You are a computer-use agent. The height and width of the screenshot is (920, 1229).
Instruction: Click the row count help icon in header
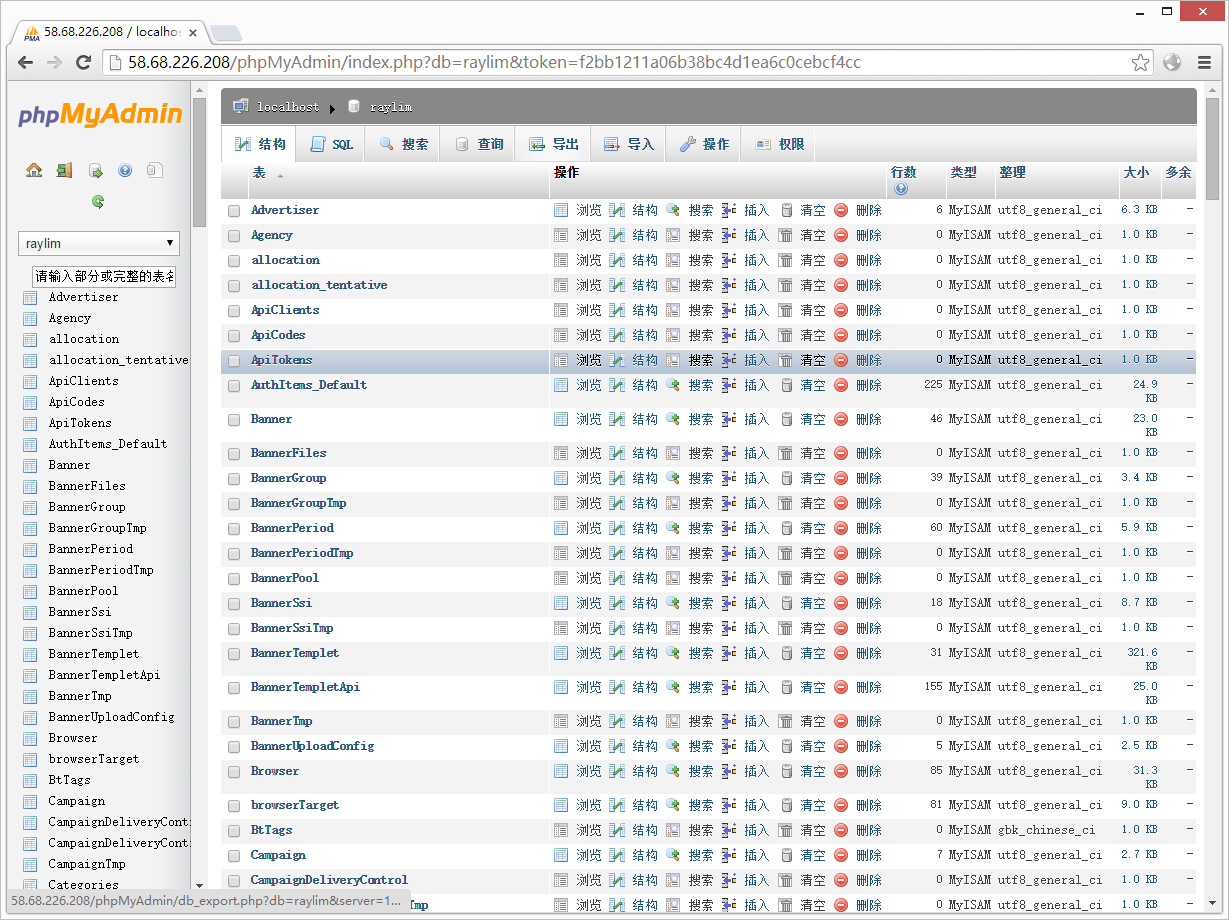(901, 189)
